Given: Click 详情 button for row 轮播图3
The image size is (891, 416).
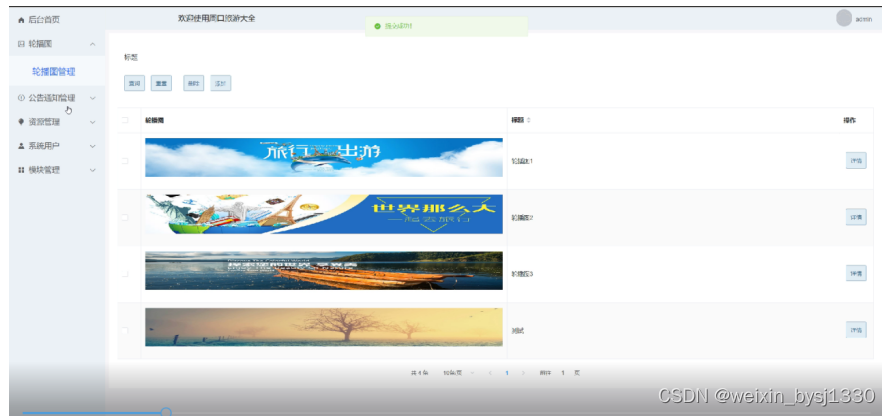Looking at the screenshot, I should point(856,273).
